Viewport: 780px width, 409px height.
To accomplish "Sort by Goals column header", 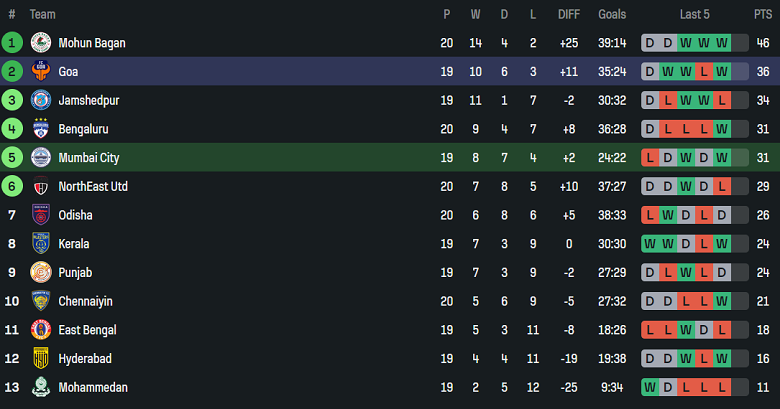I will pos(612,14).
